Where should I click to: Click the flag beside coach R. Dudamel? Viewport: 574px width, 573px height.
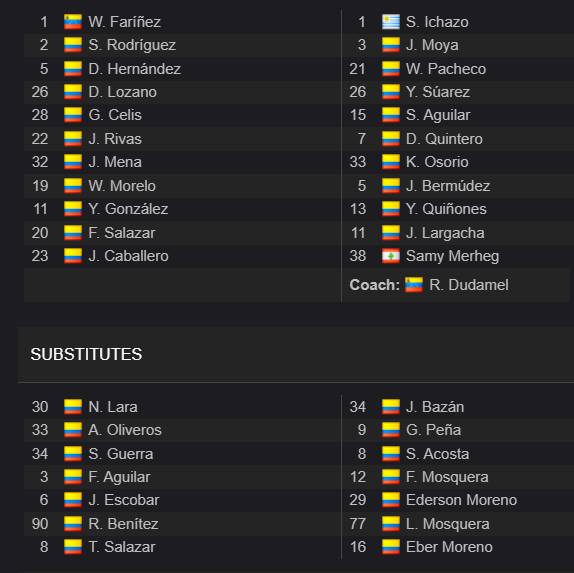point(414,285)
